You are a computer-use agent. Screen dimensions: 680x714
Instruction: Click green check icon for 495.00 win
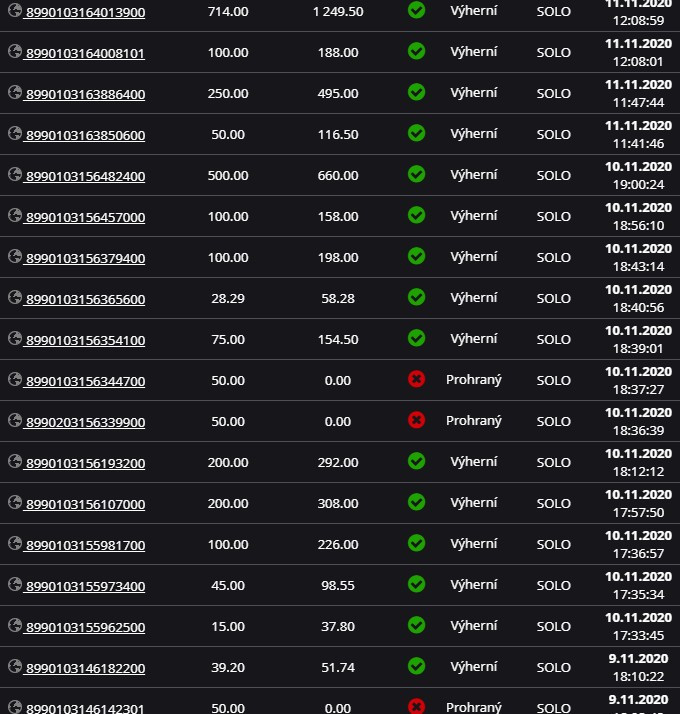pos(416,92)
